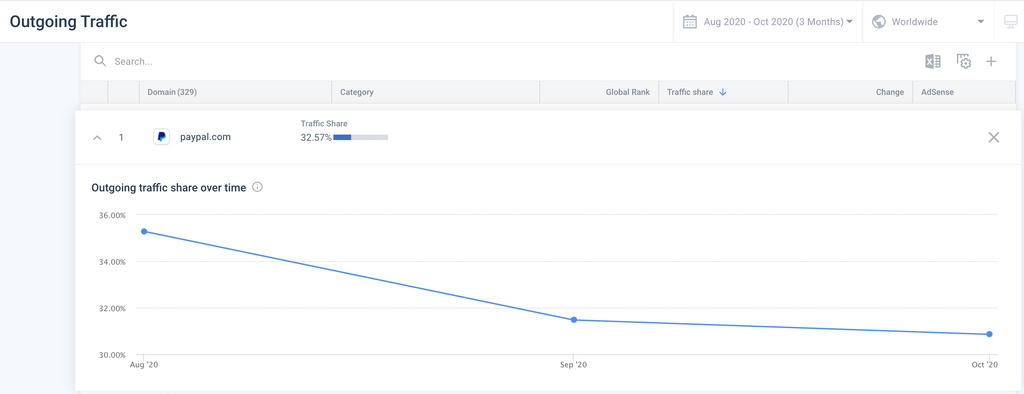The width and height of the screenshot is (1024, 394).
Task: Click the 32.57% traffic share value
Action: (316, 137)
